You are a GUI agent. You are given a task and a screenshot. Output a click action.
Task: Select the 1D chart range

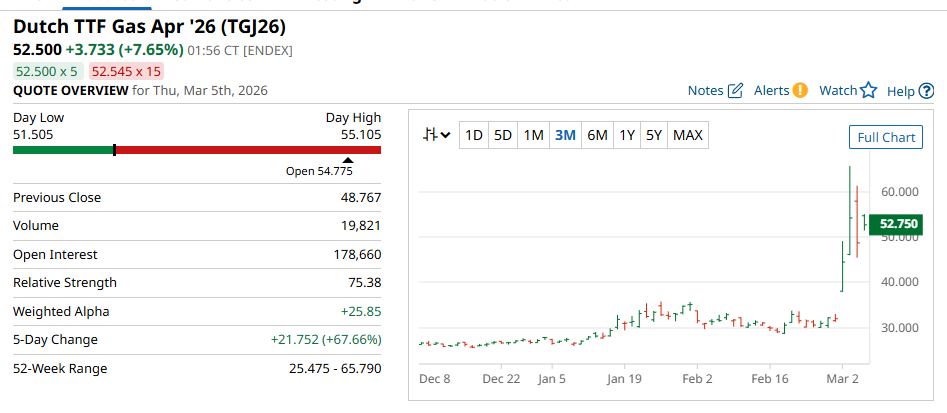pyautogui.click(x=474, y=135)
